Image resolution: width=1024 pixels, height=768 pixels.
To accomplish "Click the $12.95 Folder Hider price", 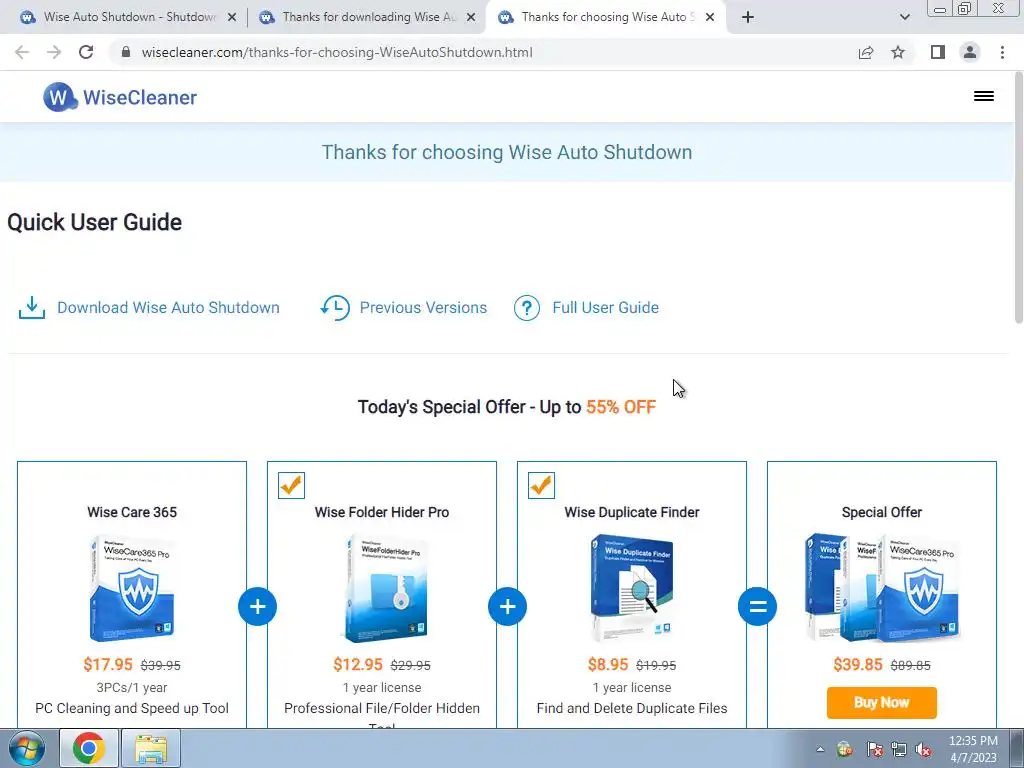I will pyautogui.click(x=358, y=665).
